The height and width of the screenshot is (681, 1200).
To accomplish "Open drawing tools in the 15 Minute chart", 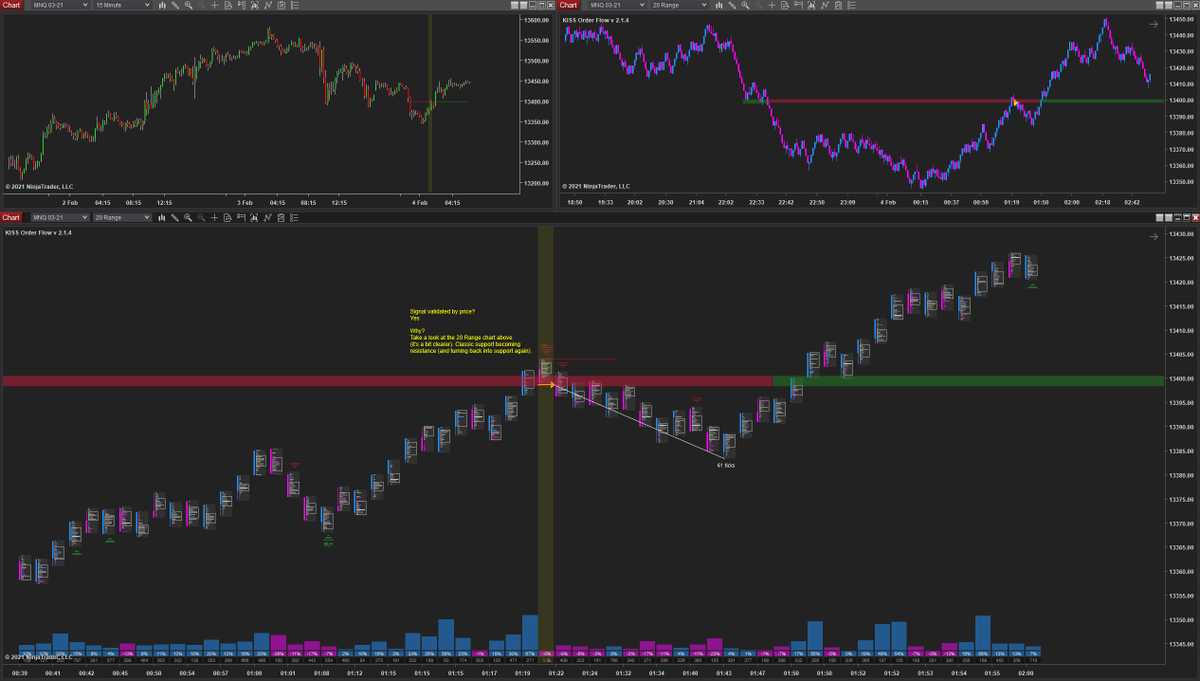I will click(175, 5).
